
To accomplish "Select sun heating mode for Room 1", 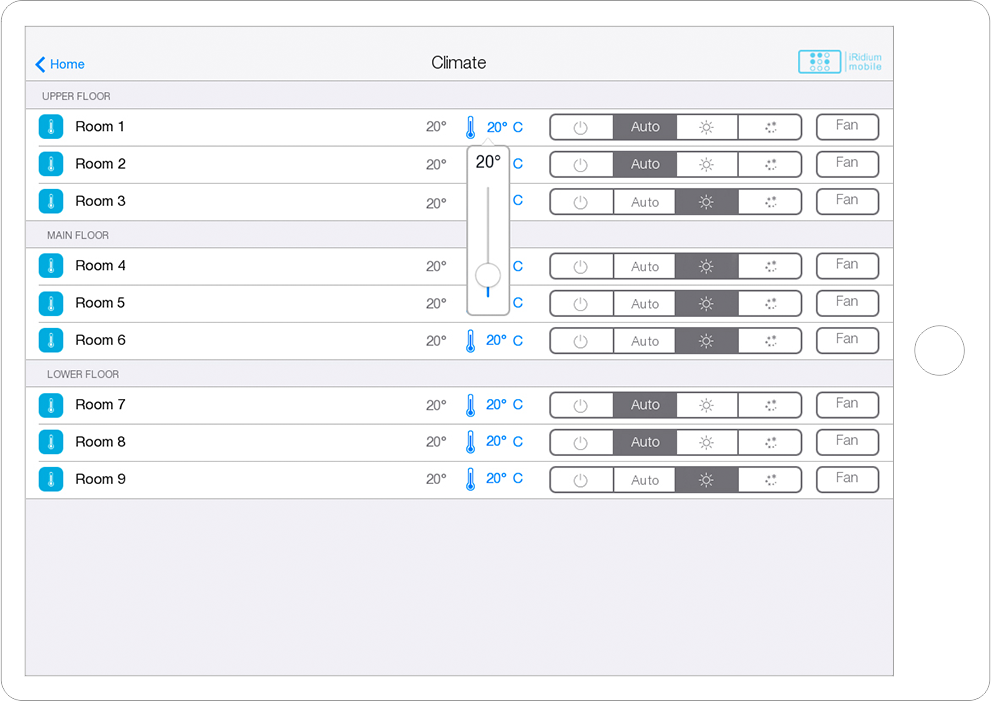I will coord(706,127).
